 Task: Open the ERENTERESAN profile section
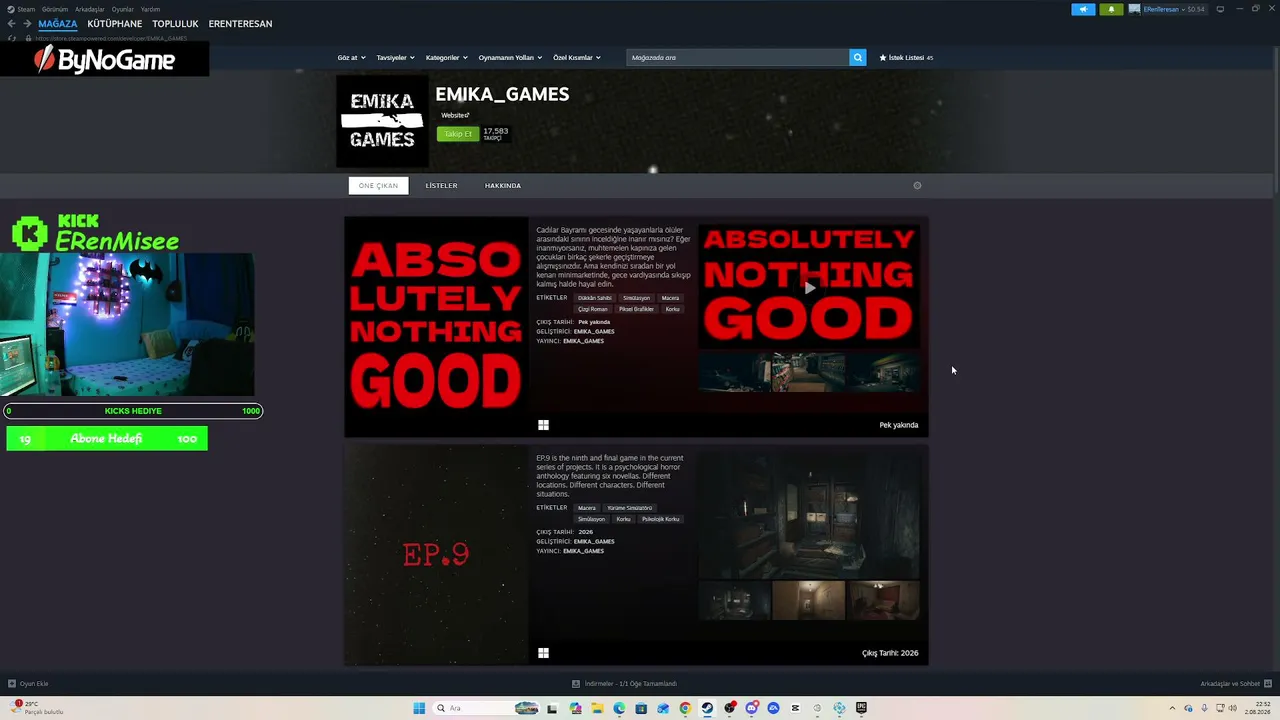tap(240, 24)
